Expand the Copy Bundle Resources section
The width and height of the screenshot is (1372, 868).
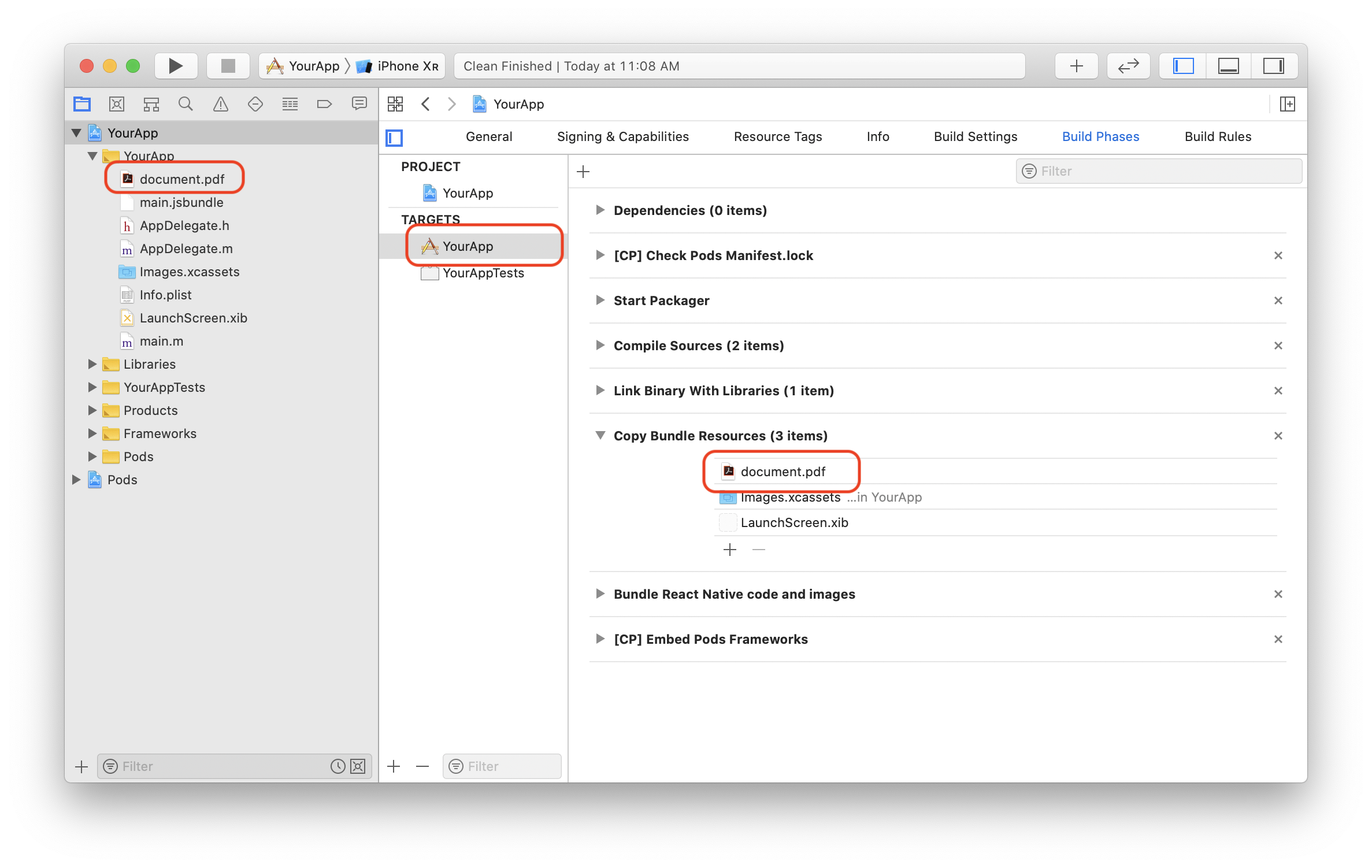pyautogui.click(x=598, y=435)
